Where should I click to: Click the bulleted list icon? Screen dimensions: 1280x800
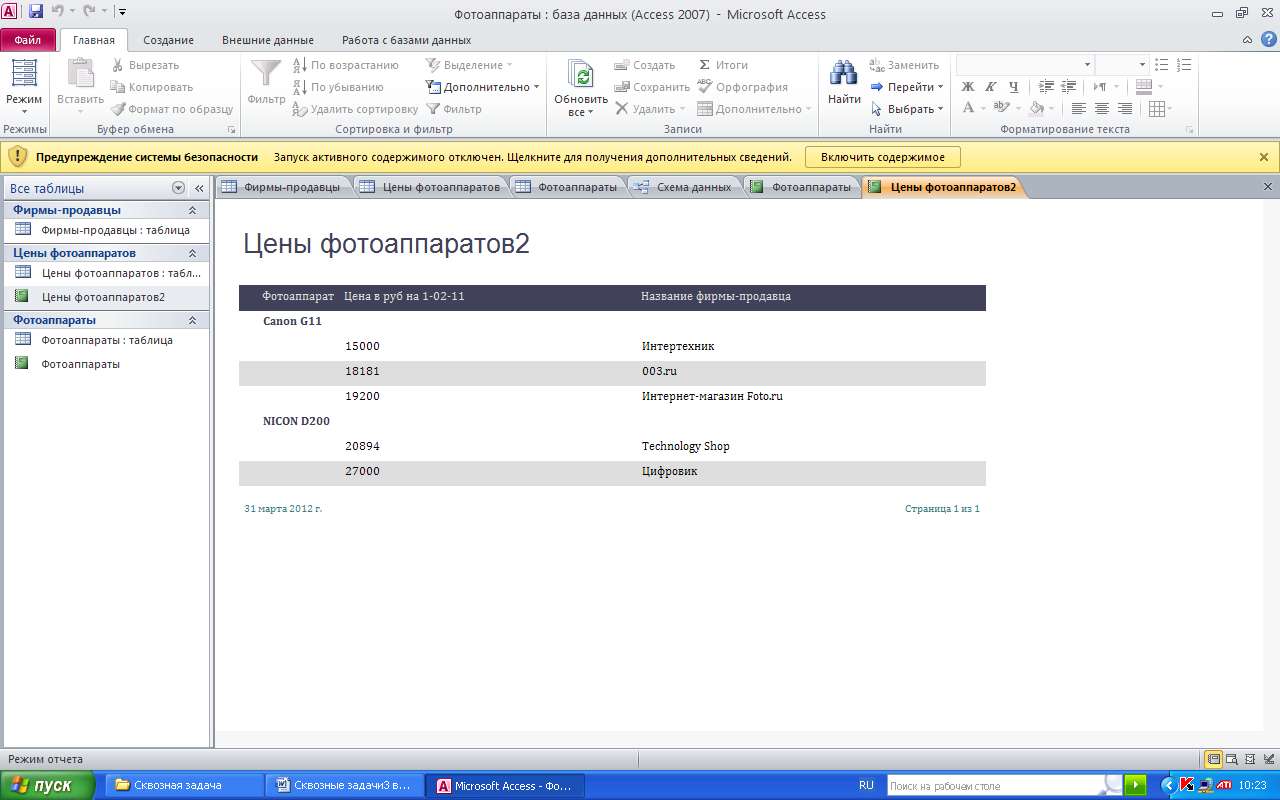pos(1162,65)
